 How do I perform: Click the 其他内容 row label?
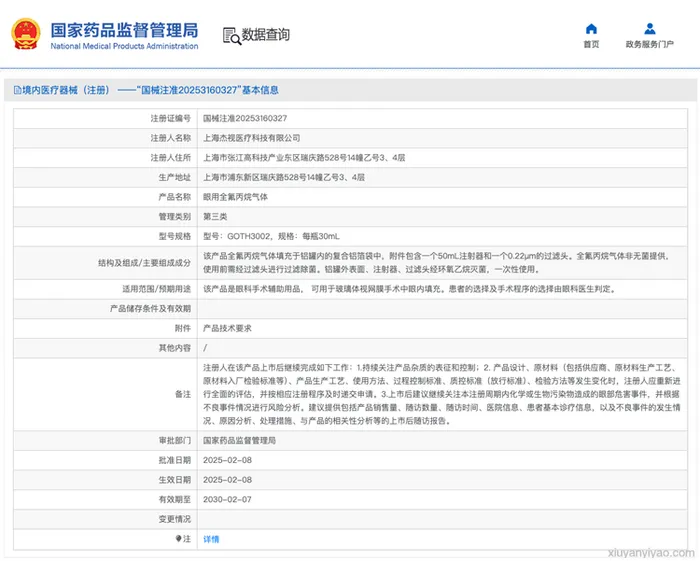[175, 348]
